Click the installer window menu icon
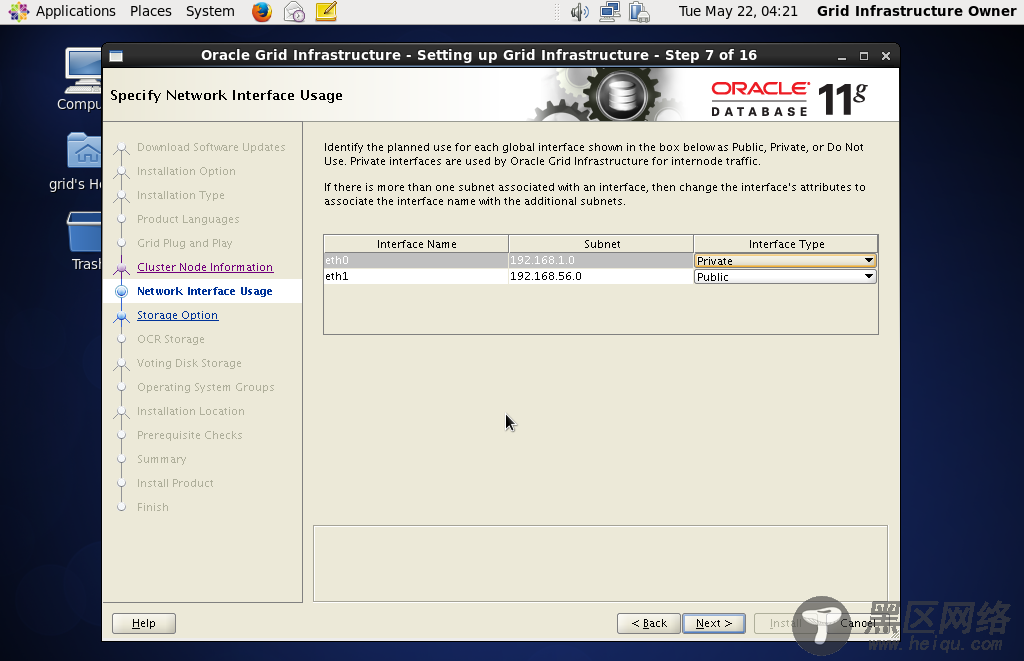Screen dimensions: 1024x661 coord(116,56)
